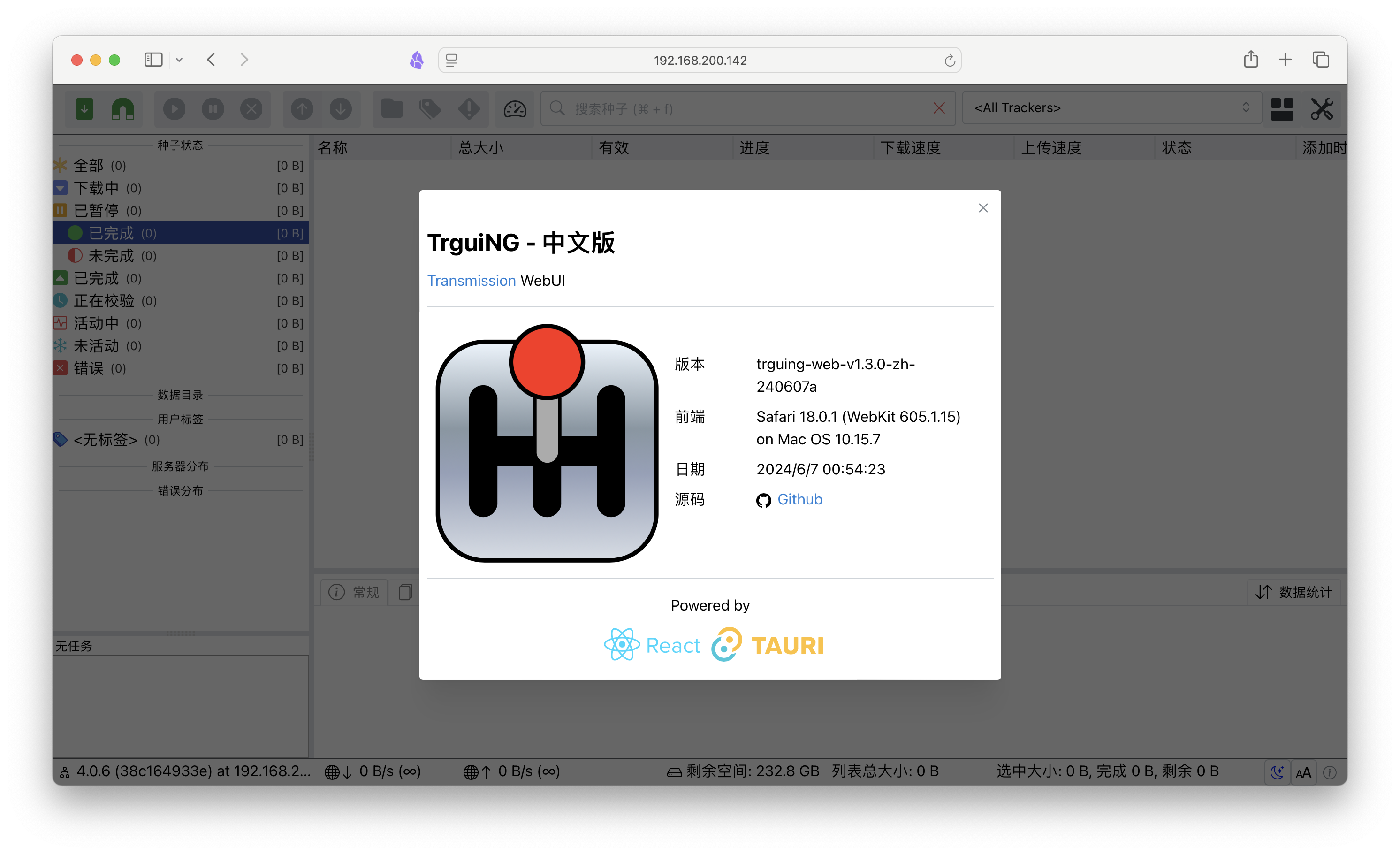Open settings via wrench-screwdriver icon
Viewport: 1400px width, 855px height.
click(x=1322, y=108)
